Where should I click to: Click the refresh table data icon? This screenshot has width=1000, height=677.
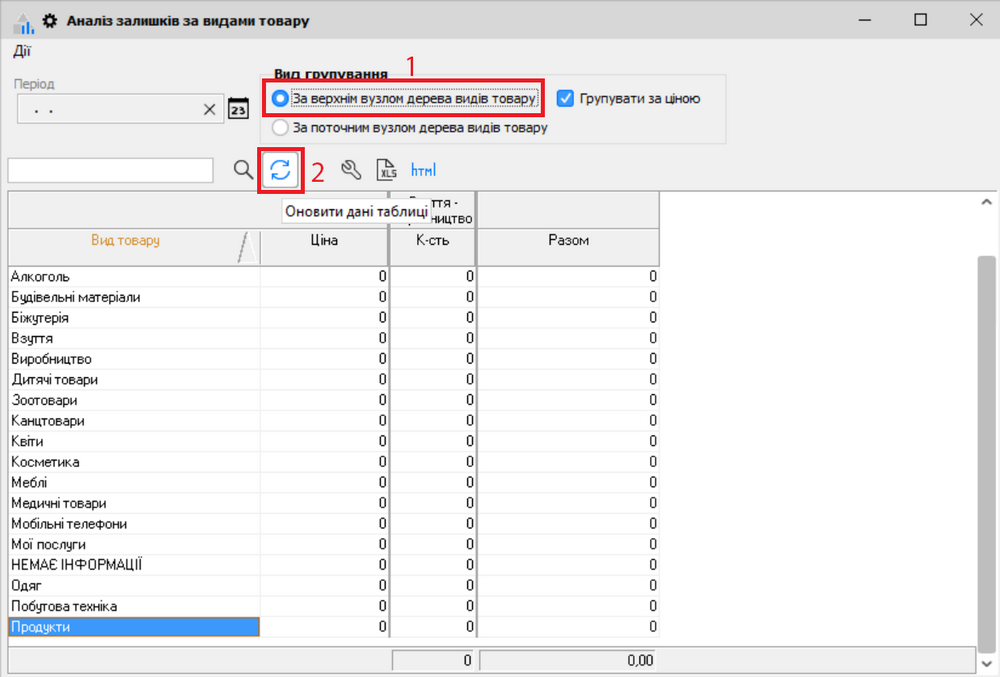tap(281, 170)
